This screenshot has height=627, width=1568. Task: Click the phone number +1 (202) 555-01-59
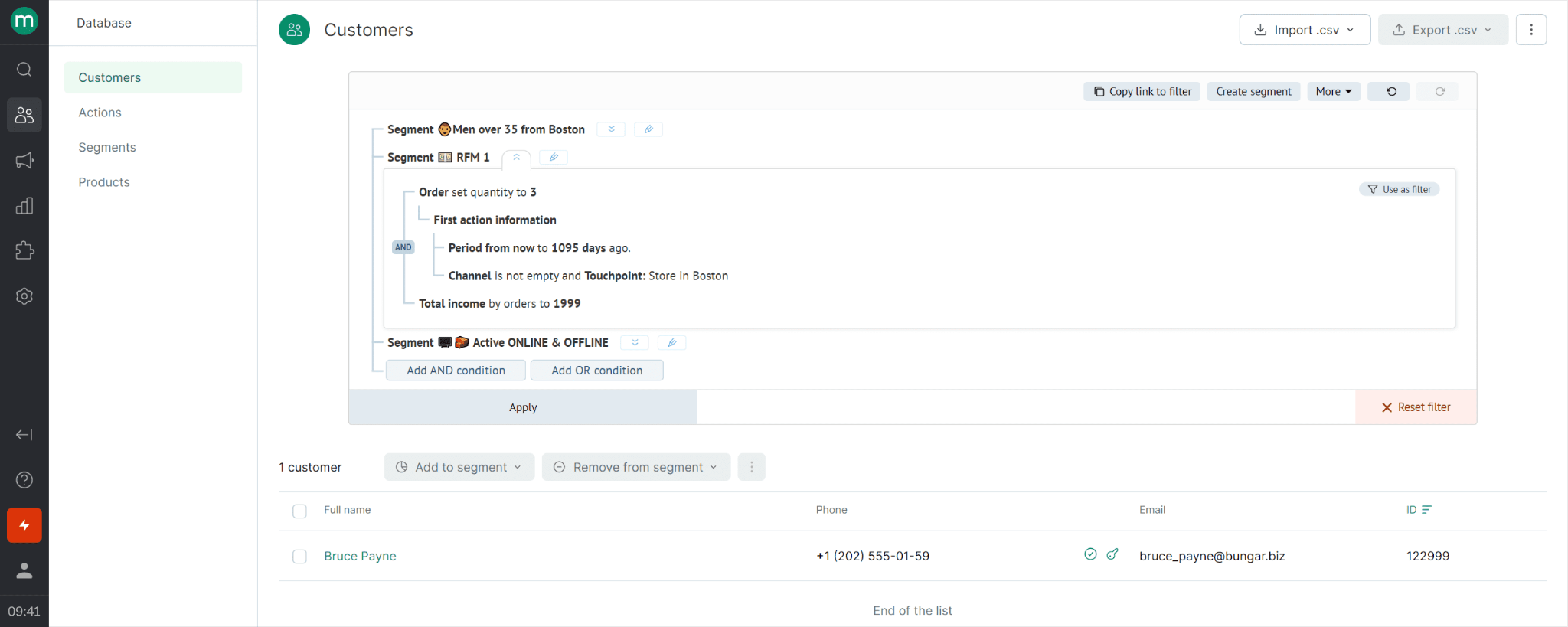click(873, 556)
